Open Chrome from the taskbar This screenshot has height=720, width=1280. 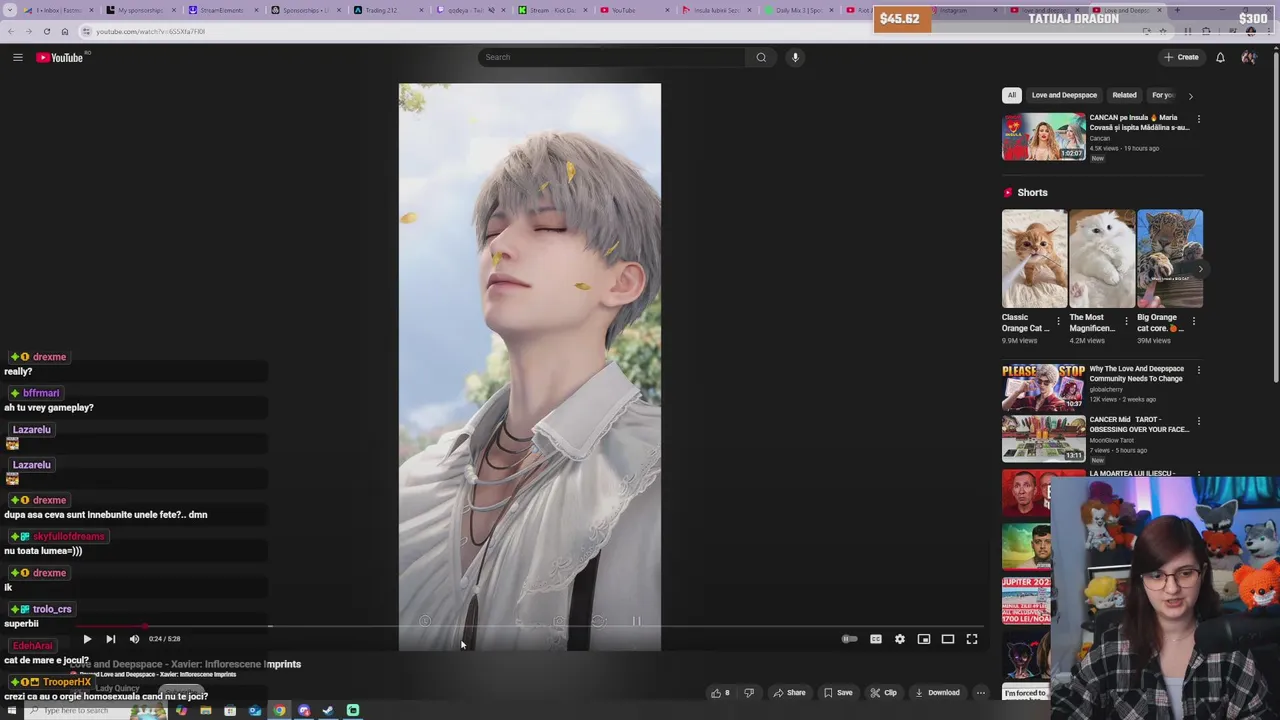tap(279, 711)
